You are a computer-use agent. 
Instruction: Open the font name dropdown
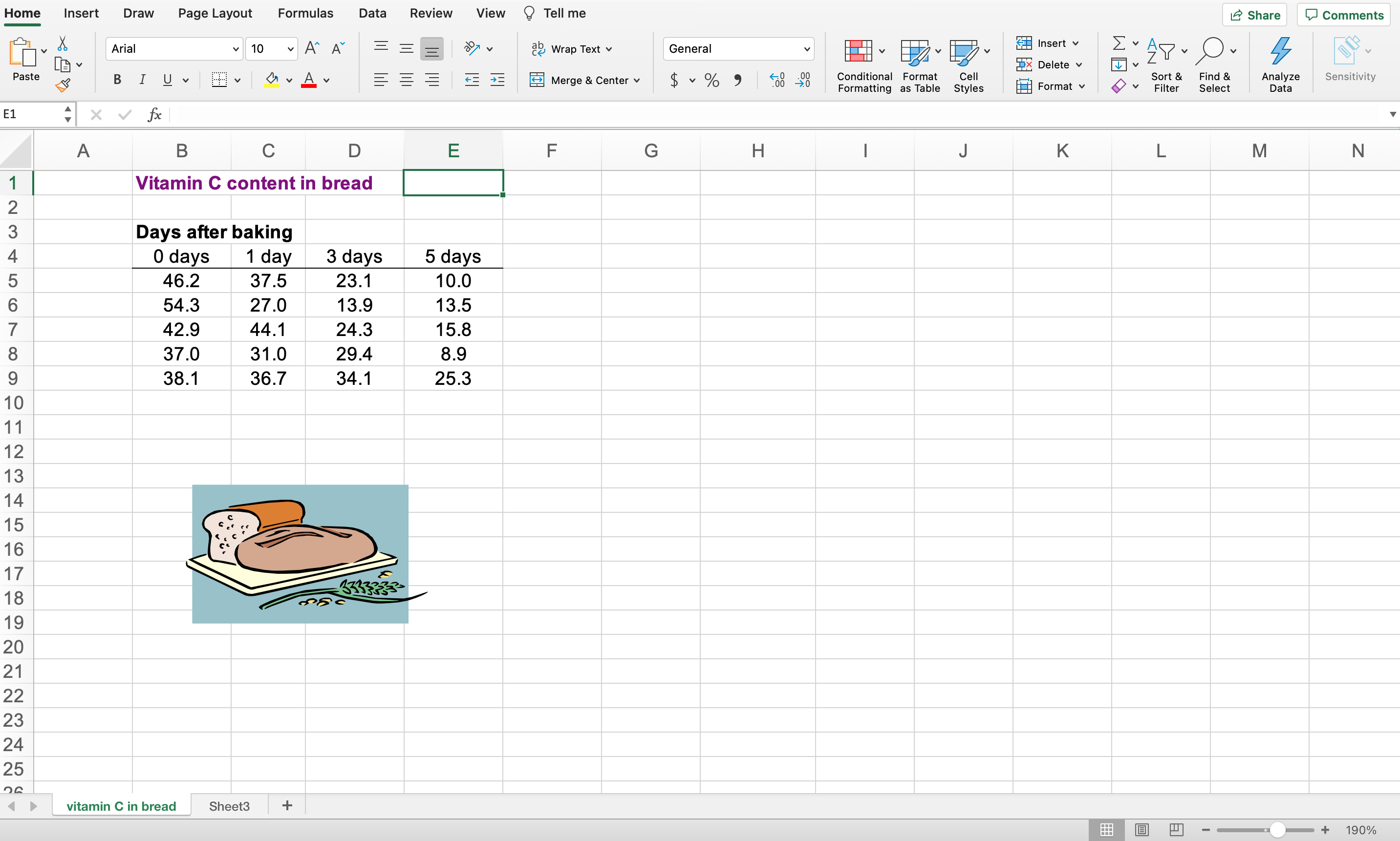(x=236, y=49)
